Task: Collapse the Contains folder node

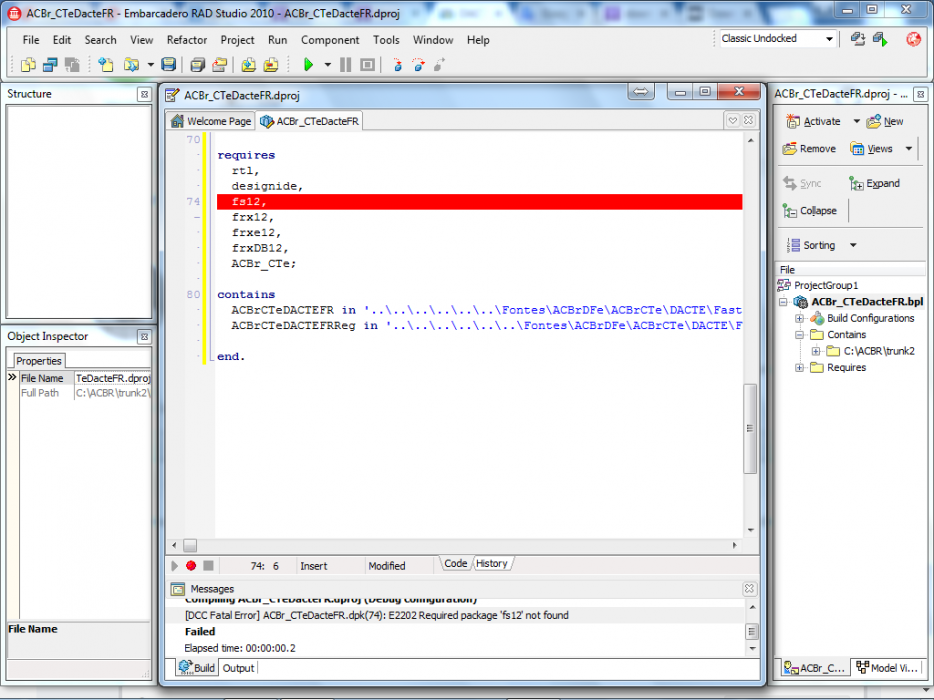Action: pos(799,335)
